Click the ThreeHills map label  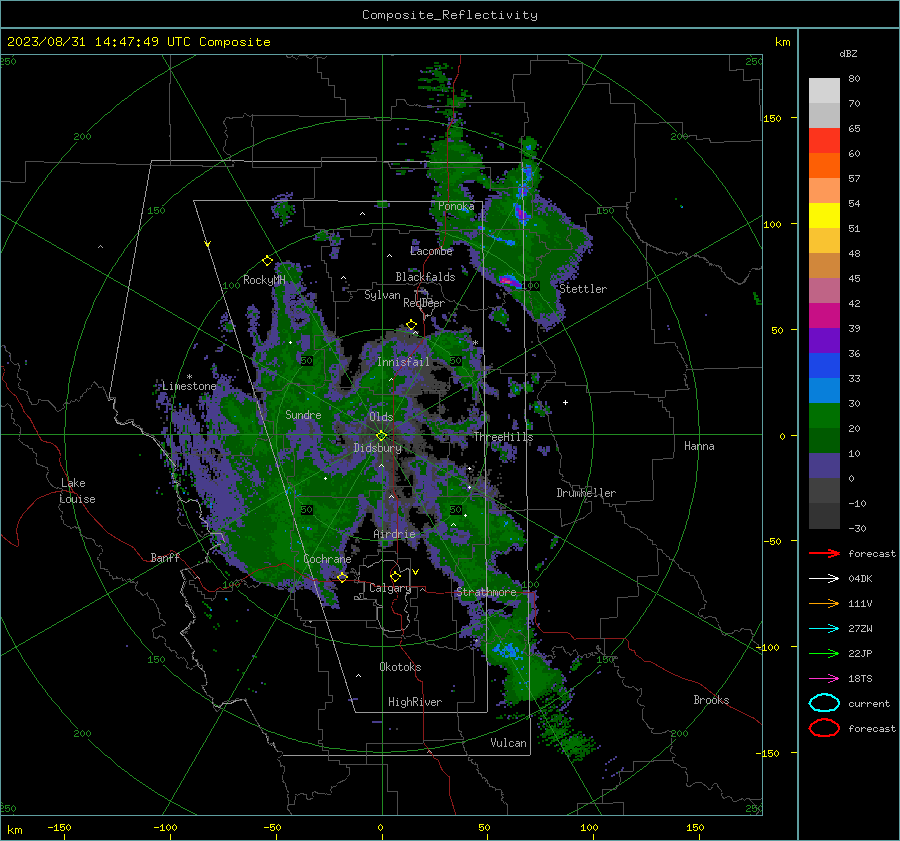503,437
